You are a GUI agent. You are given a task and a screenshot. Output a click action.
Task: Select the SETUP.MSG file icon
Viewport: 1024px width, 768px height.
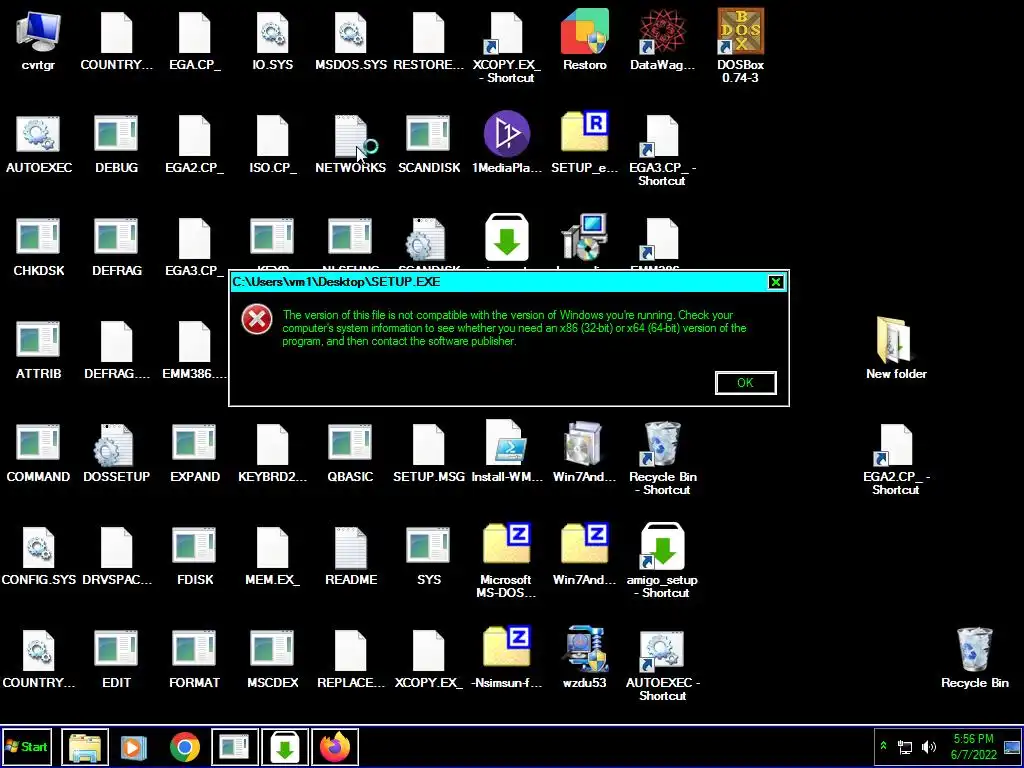point(428,453)
